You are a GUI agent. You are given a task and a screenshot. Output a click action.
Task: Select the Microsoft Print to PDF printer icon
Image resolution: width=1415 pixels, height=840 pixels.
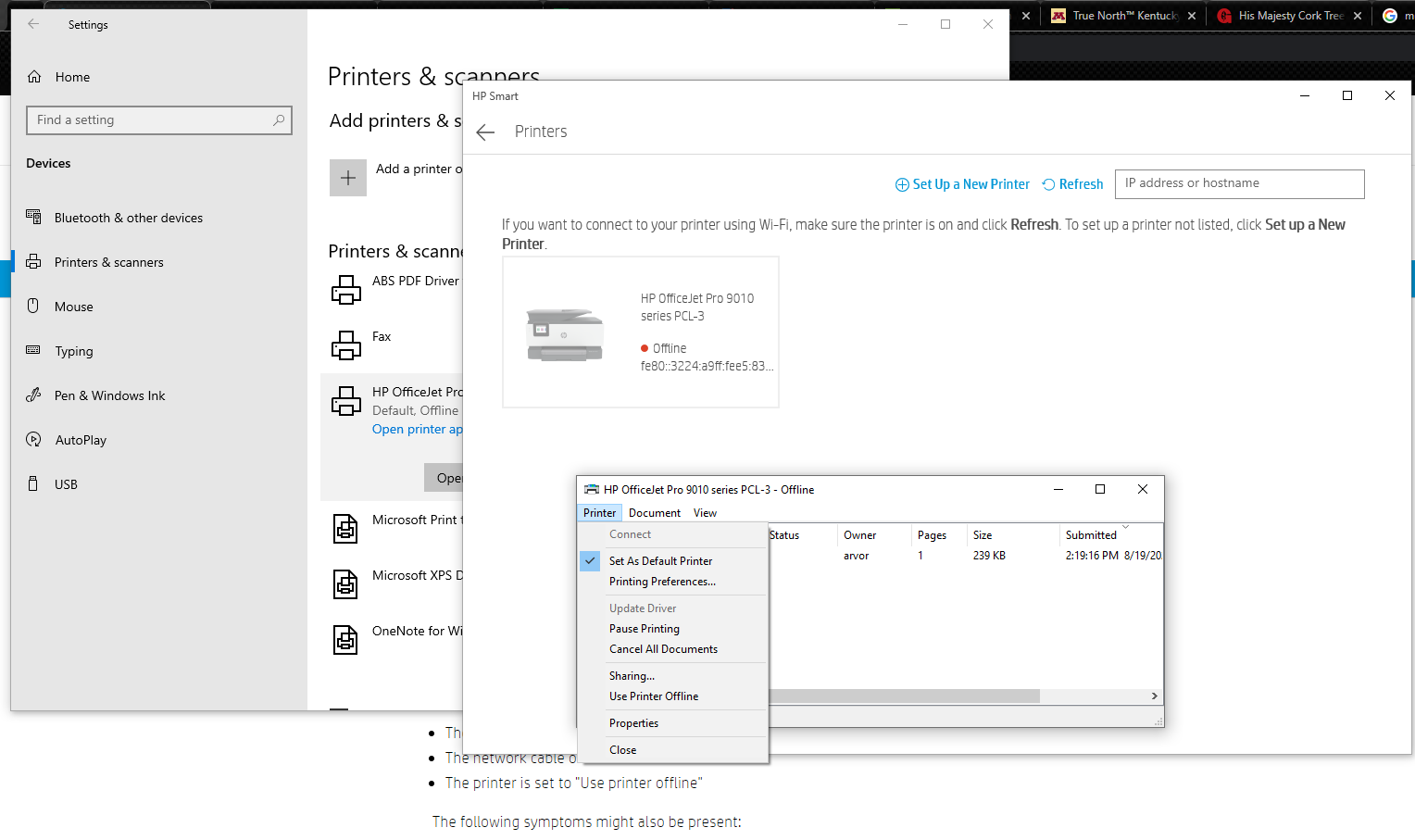[x=345, y=529]
